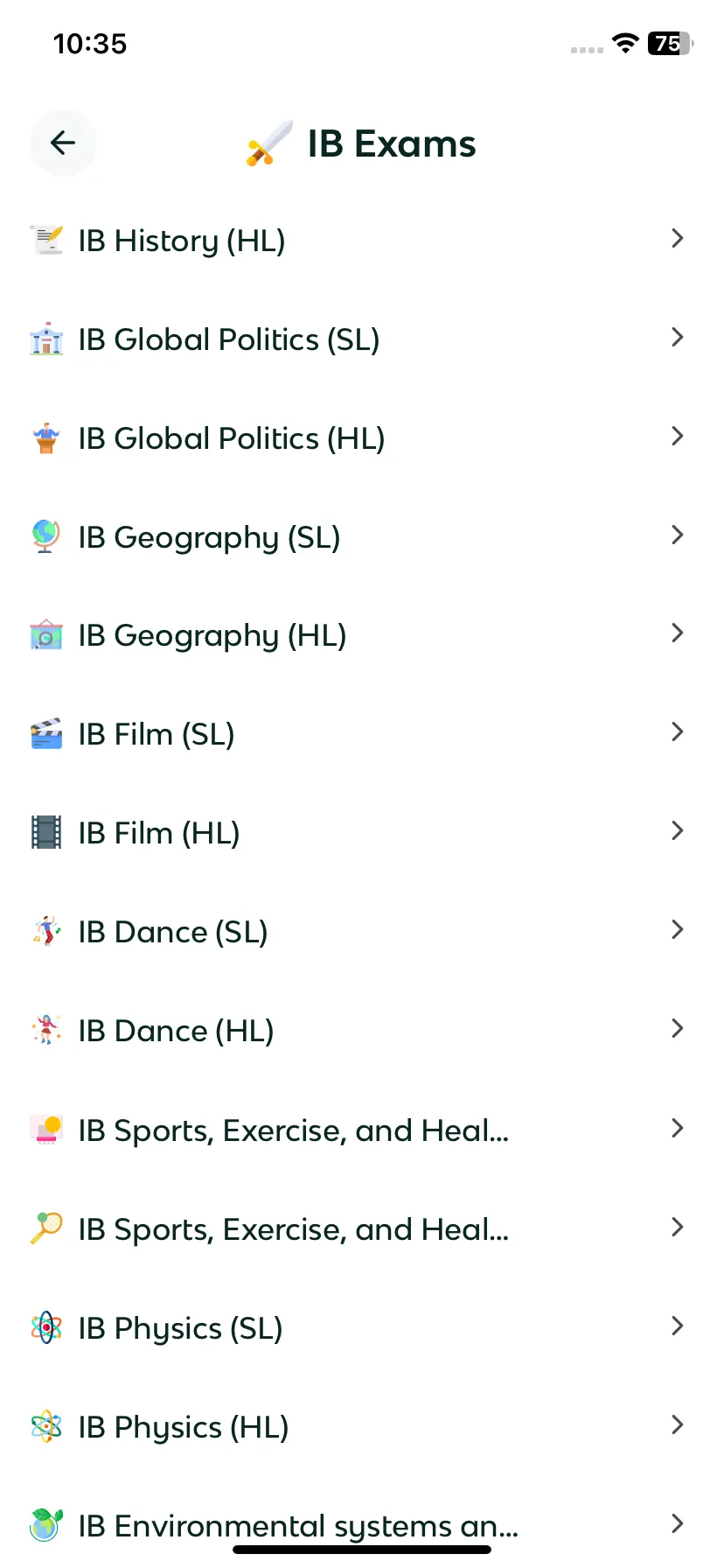Screen dimensions: 724x1568
Task: Click the dancer icon for IB Dance (SL)
Action: point(46,932)
